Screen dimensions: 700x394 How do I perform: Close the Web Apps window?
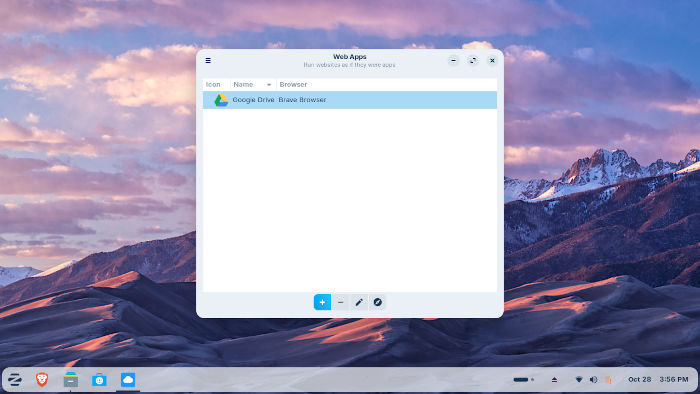coord(492,60)
